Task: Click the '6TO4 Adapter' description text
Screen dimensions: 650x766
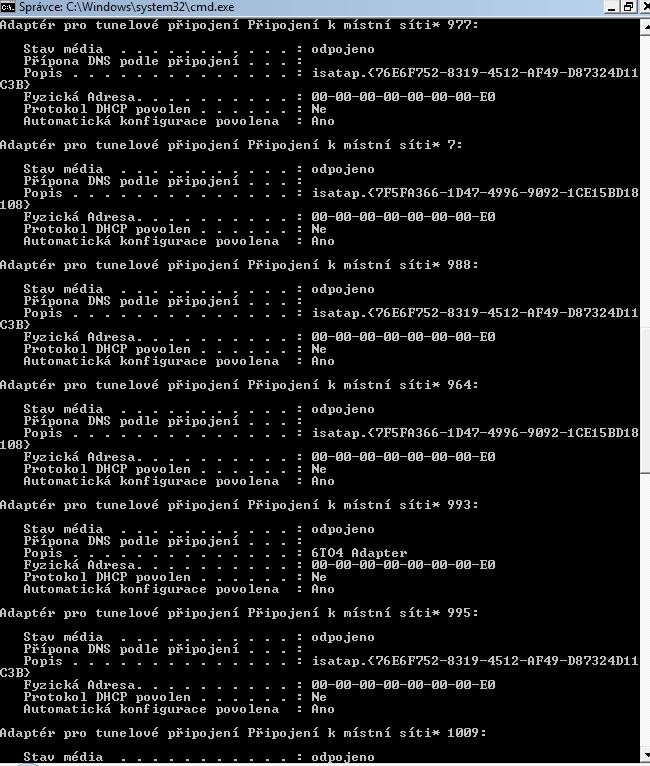Action: coord(359,553)
